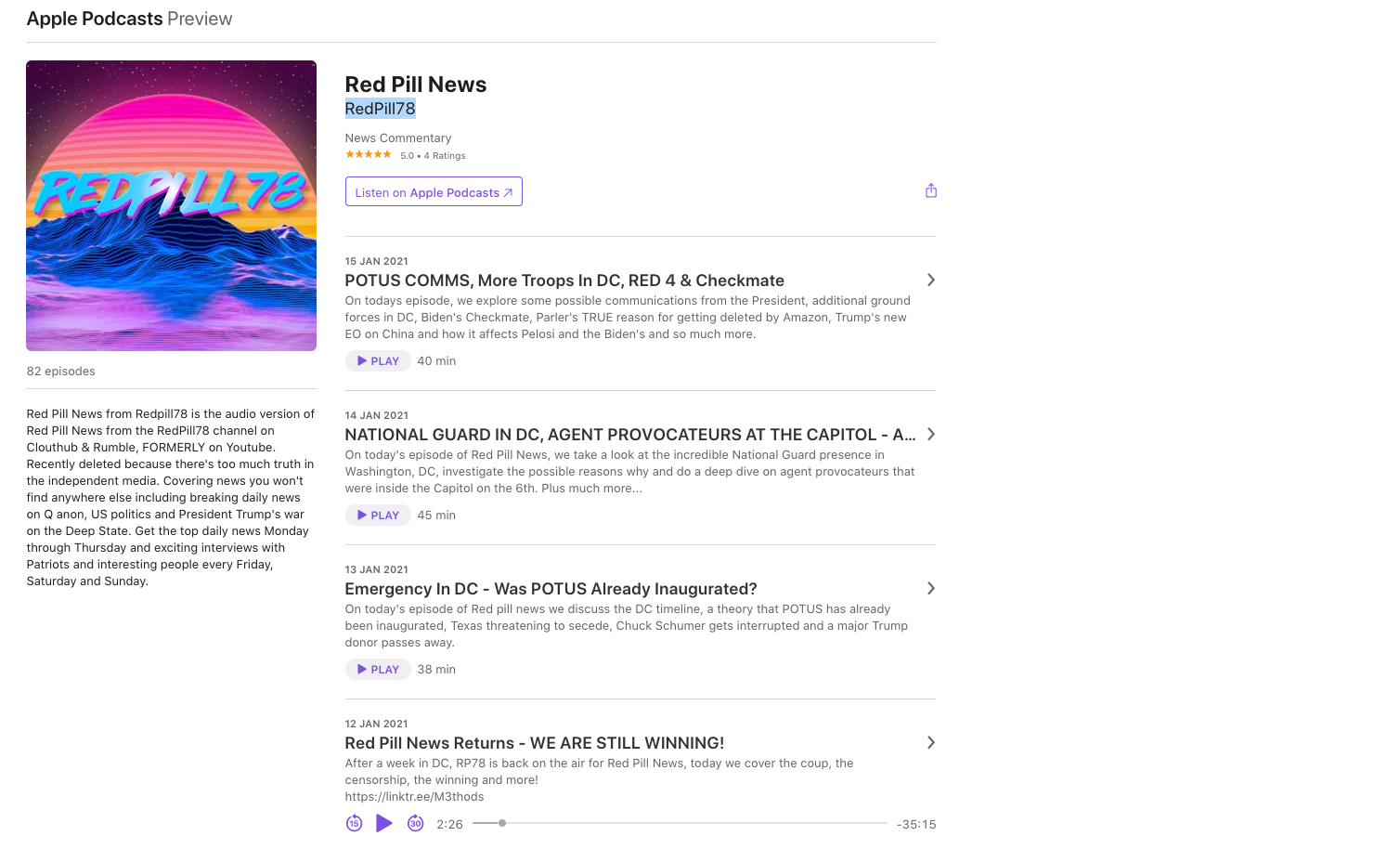Play the Emergency In DC episode
Screen dimensions: 1400x849
[x=378, y=669]
